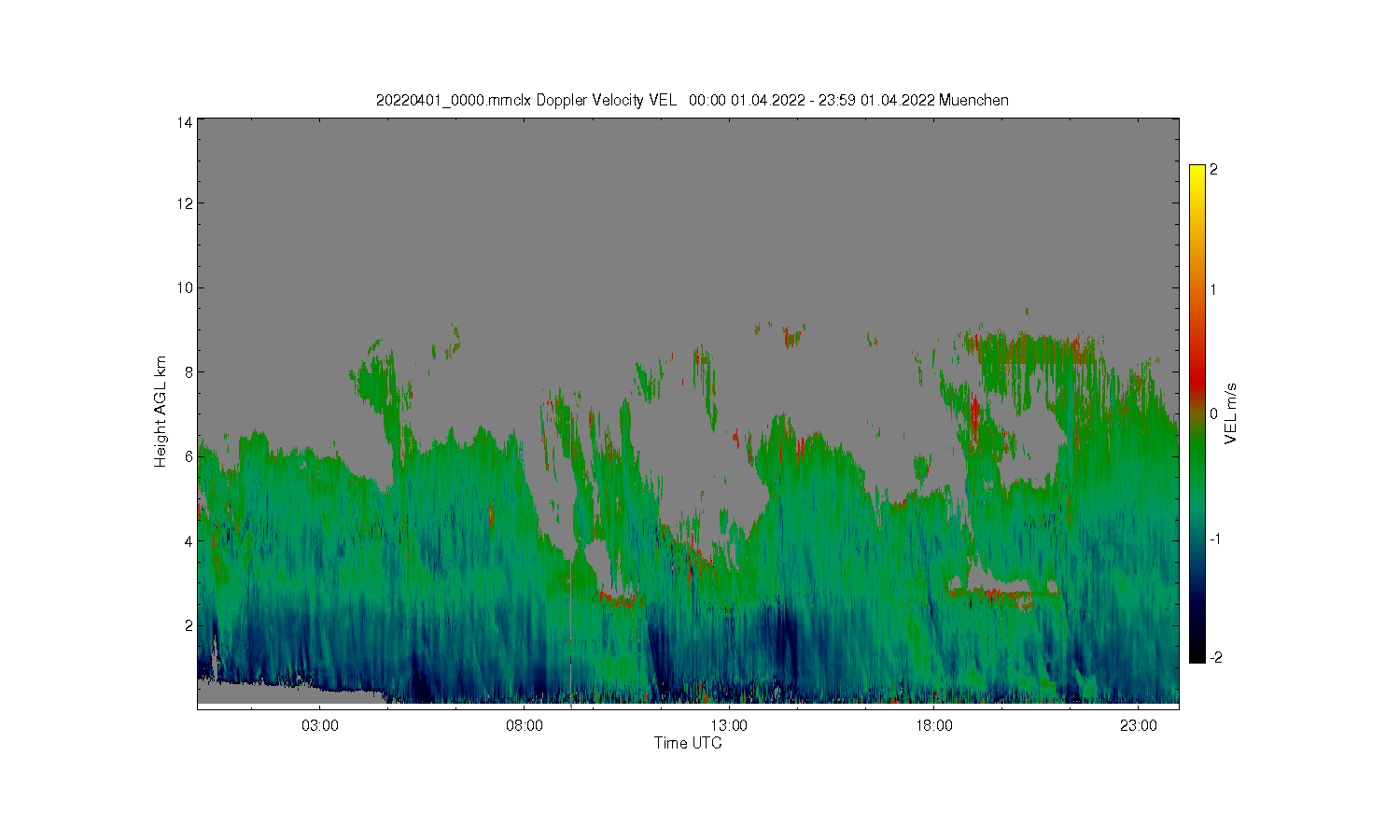Click 'Muenchen' in the plot title

click(973, 101)
